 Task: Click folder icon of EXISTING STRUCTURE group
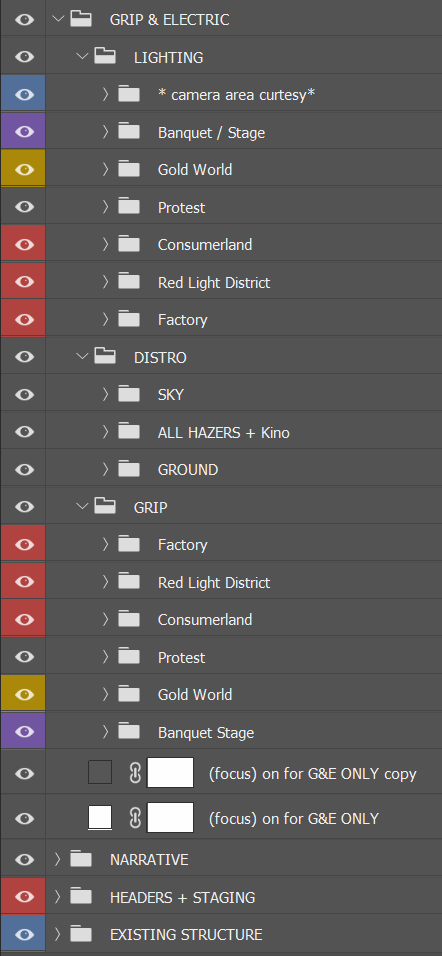coord(80,934)
